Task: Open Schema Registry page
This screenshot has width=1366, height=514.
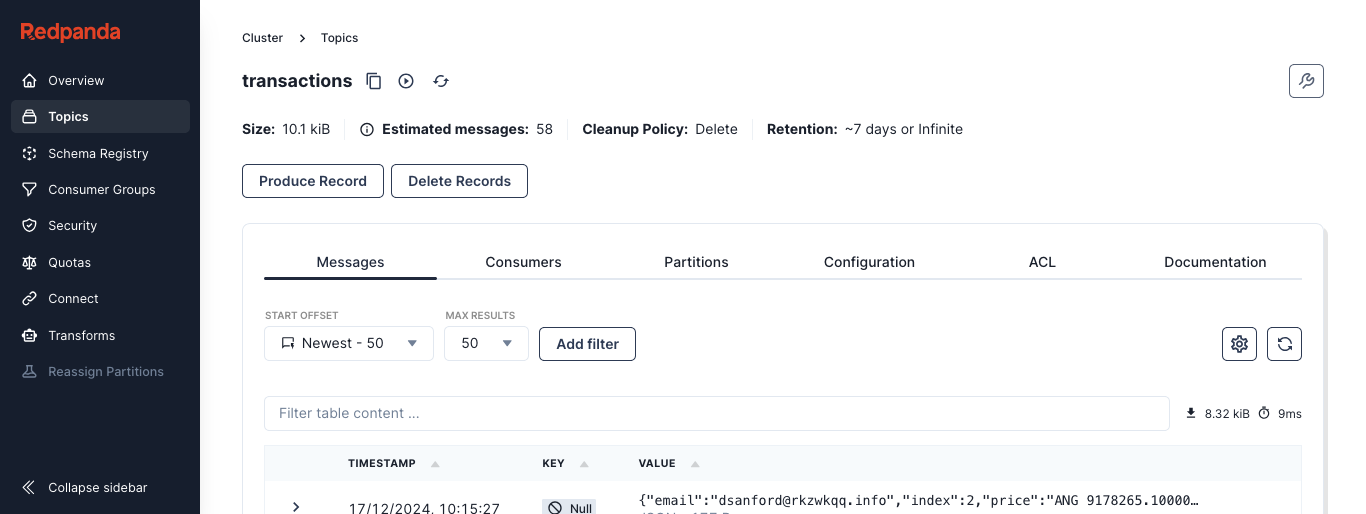Action: [100, 153]
